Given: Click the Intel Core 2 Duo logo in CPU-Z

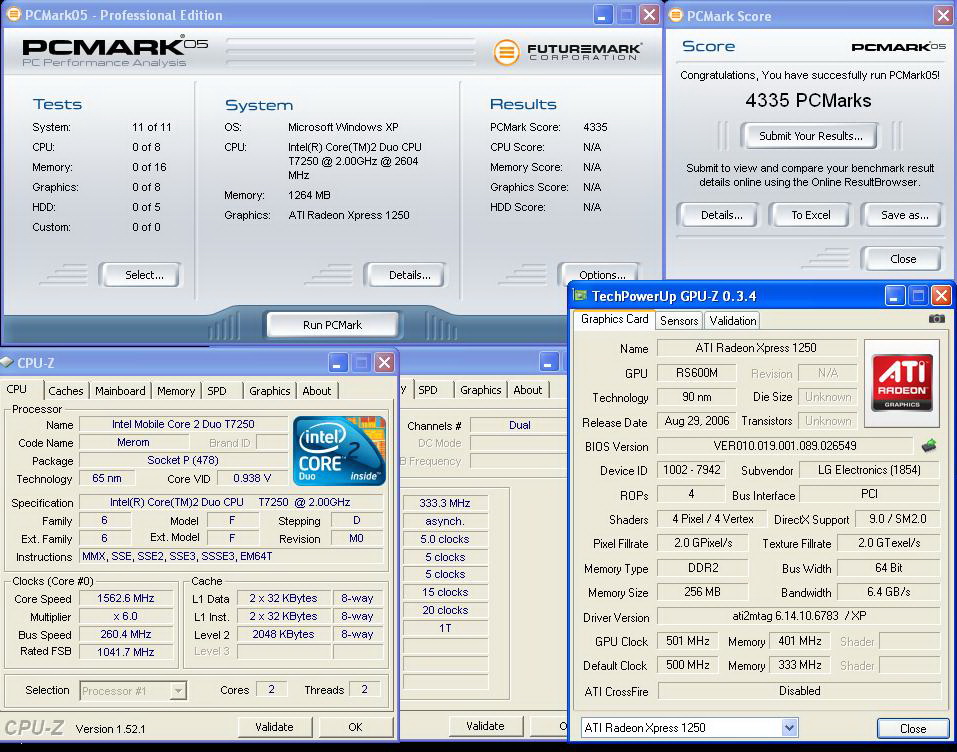Looking at the screenshot, I should 339,450.
